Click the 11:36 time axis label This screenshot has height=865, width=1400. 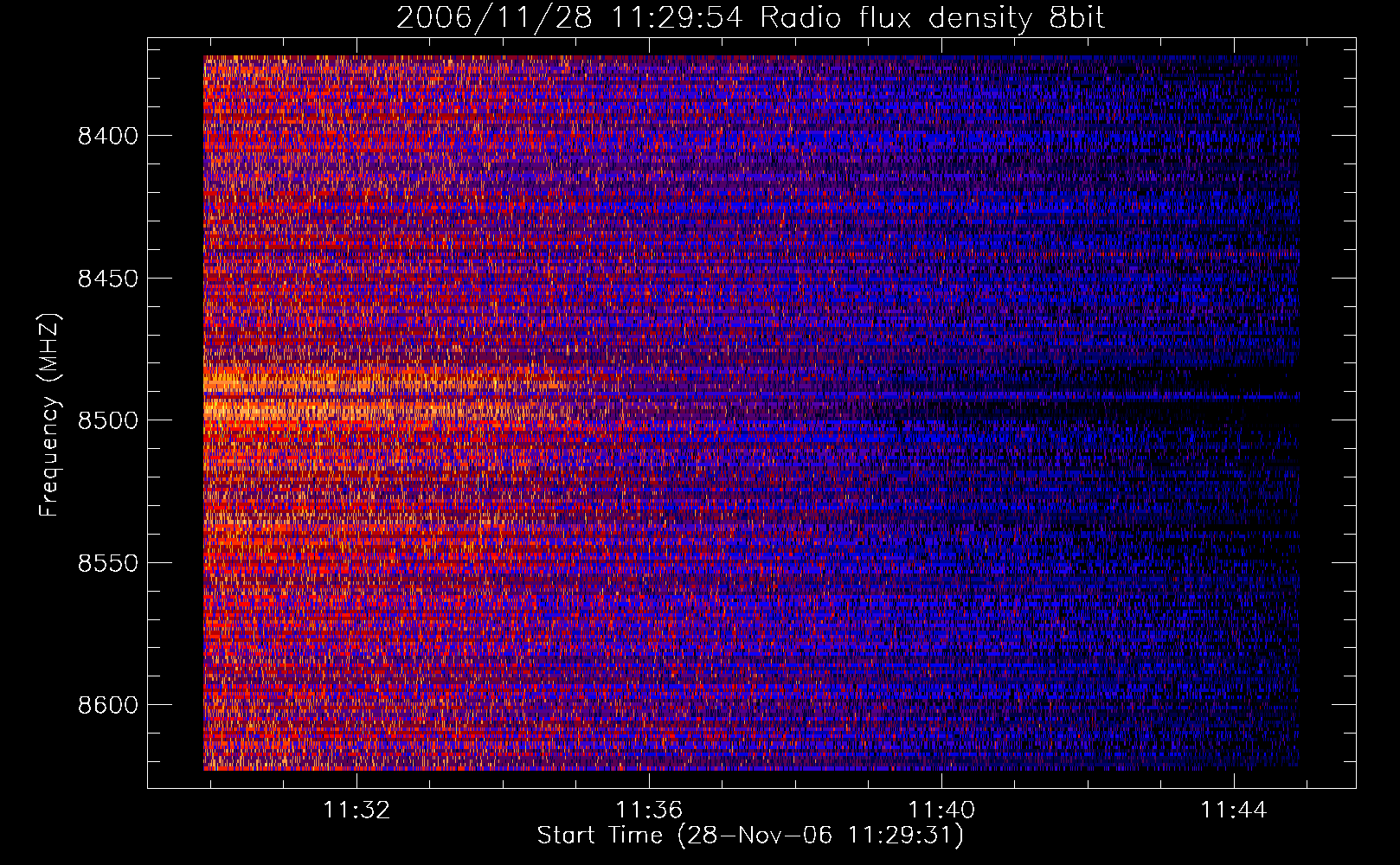pyautogui.click(x=649, y=810)
